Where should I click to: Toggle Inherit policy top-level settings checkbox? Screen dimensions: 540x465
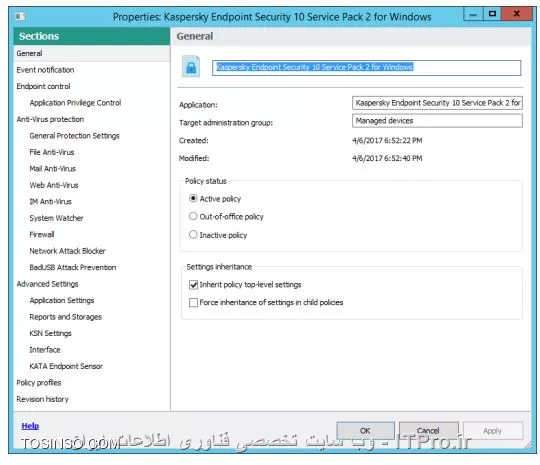click(194, 285)
